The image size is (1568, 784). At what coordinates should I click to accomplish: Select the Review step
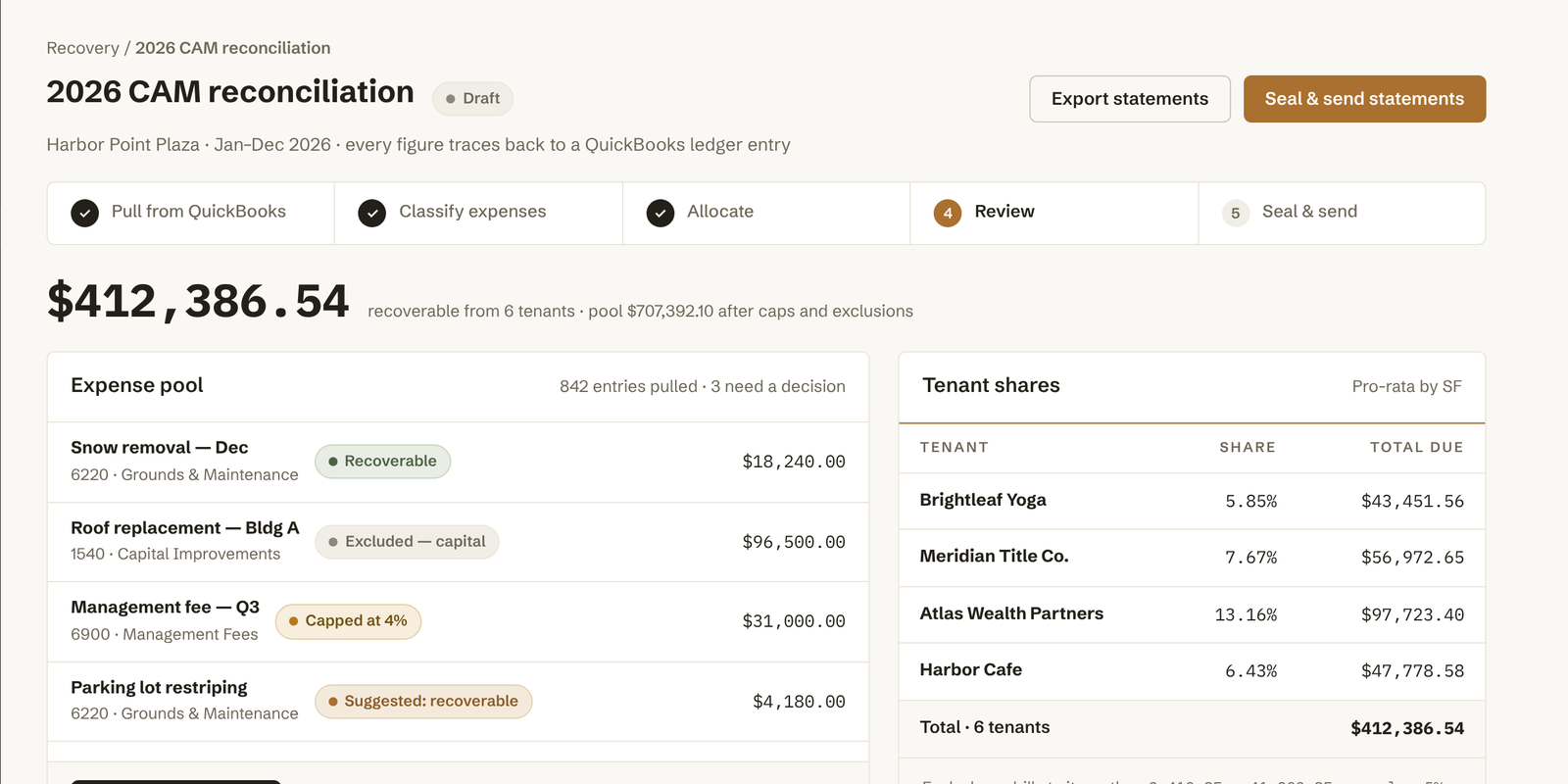[x=1053, y=213]
